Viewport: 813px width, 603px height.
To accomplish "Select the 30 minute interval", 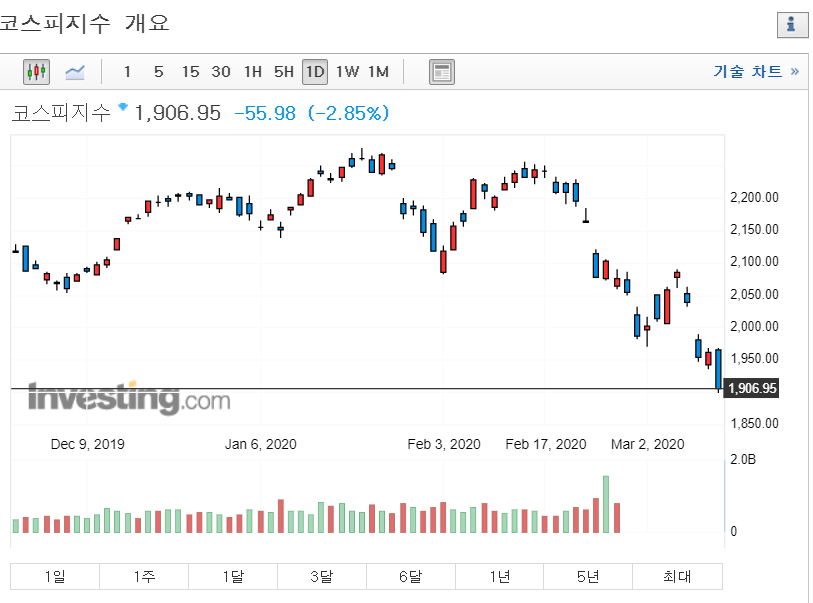I will point(221,72).
